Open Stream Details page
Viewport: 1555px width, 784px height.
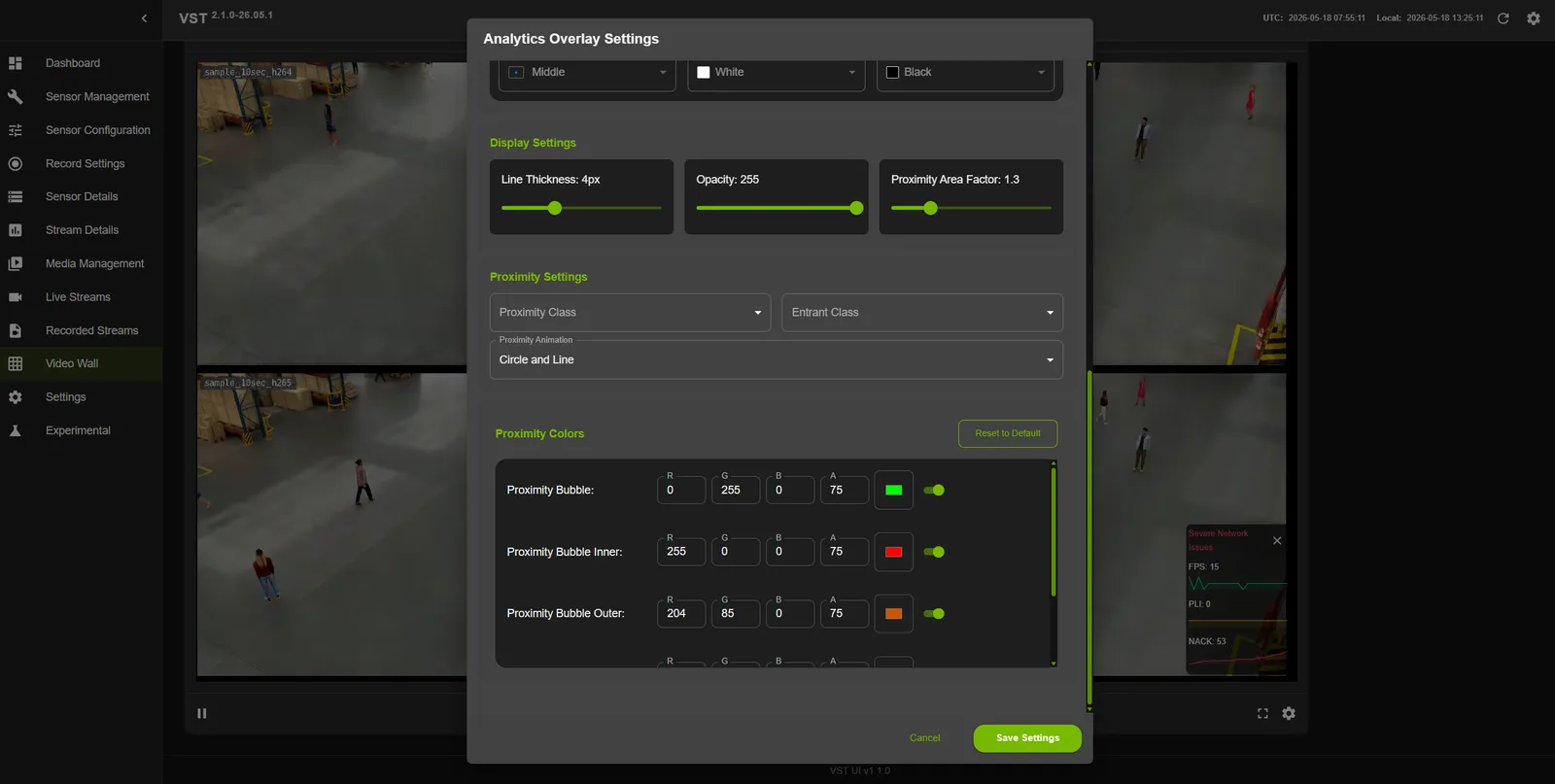point(82,230)
